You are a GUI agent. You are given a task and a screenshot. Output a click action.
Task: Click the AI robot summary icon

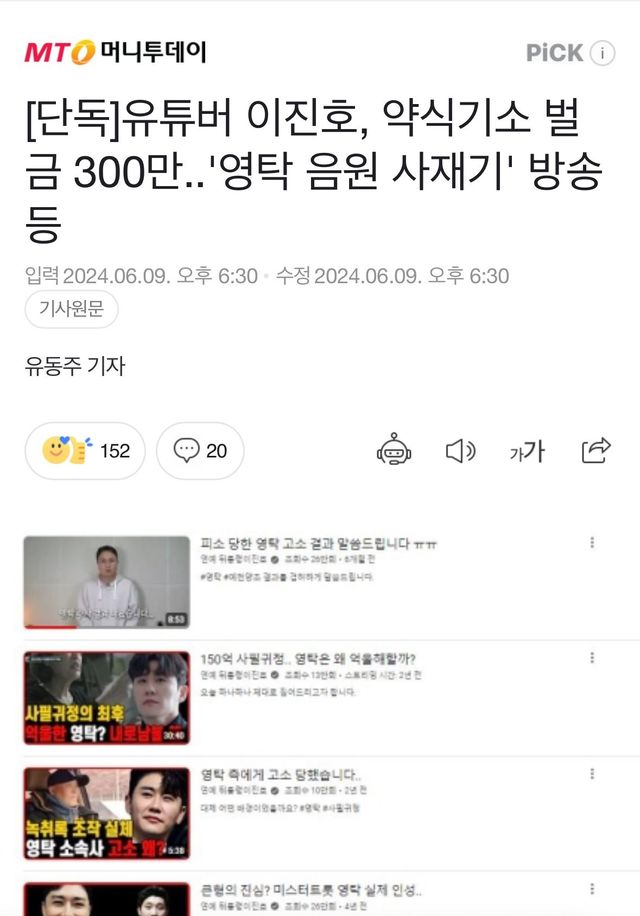394,450
